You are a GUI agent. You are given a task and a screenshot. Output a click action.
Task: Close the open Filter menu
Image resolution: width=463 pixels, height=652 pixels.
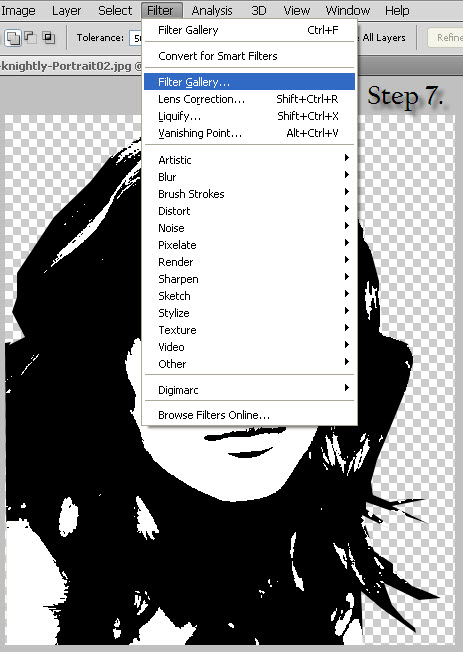tap(161, 10)
